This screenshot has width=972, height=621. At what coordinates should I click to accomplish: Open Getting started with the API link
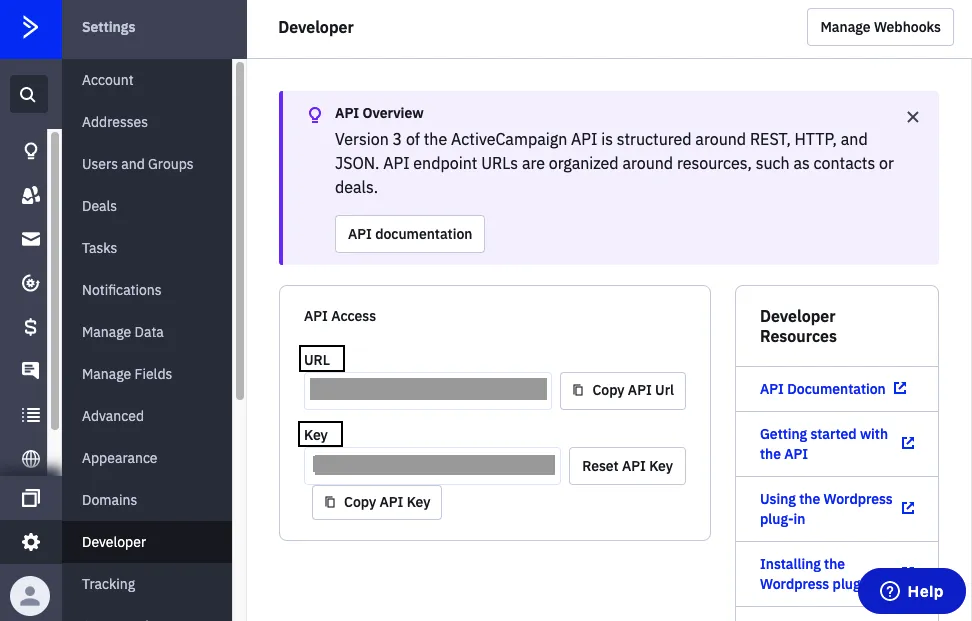(x=824, y=444)
